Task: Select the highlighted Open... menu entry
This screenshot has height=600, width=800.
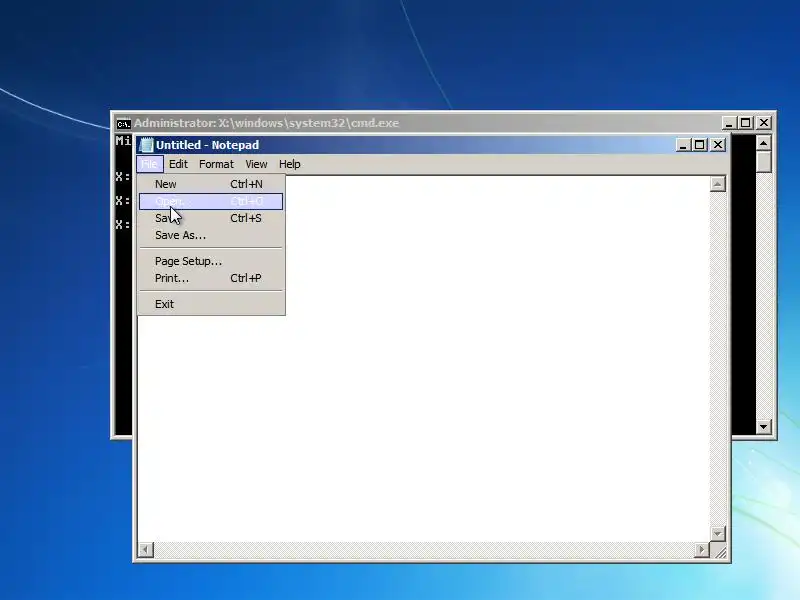Action: click(211, 202)
